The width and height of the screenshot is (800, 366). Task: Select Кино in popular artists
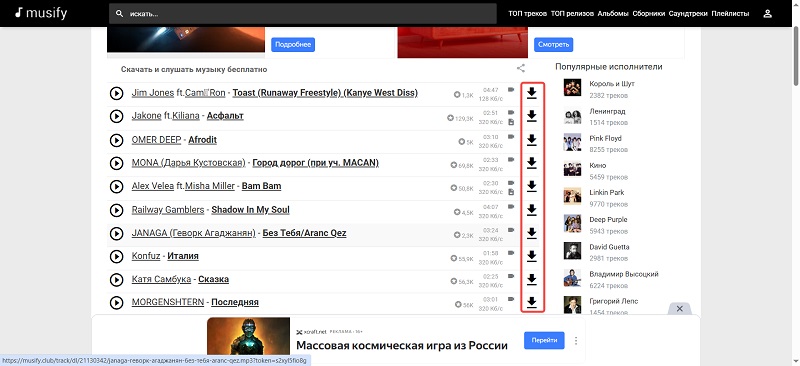pos(597,165)
